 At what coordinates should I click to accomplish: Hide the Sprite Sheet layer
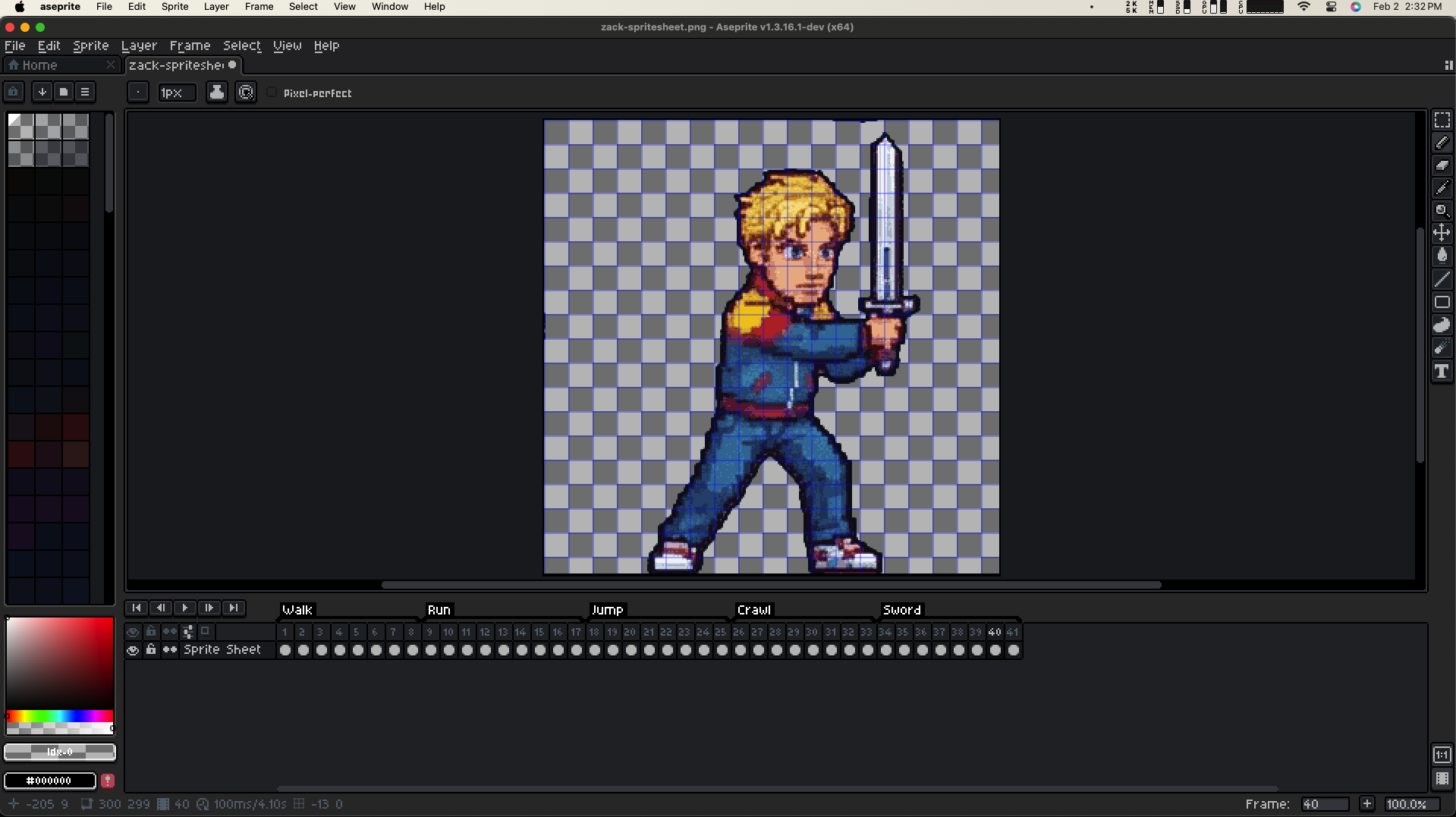click(133, 650)
